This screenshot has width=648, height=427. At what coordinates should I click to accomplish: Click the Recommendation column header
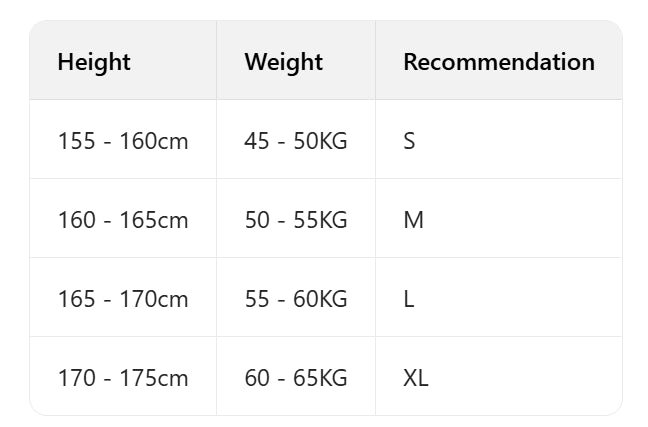(x=498, y=62)
